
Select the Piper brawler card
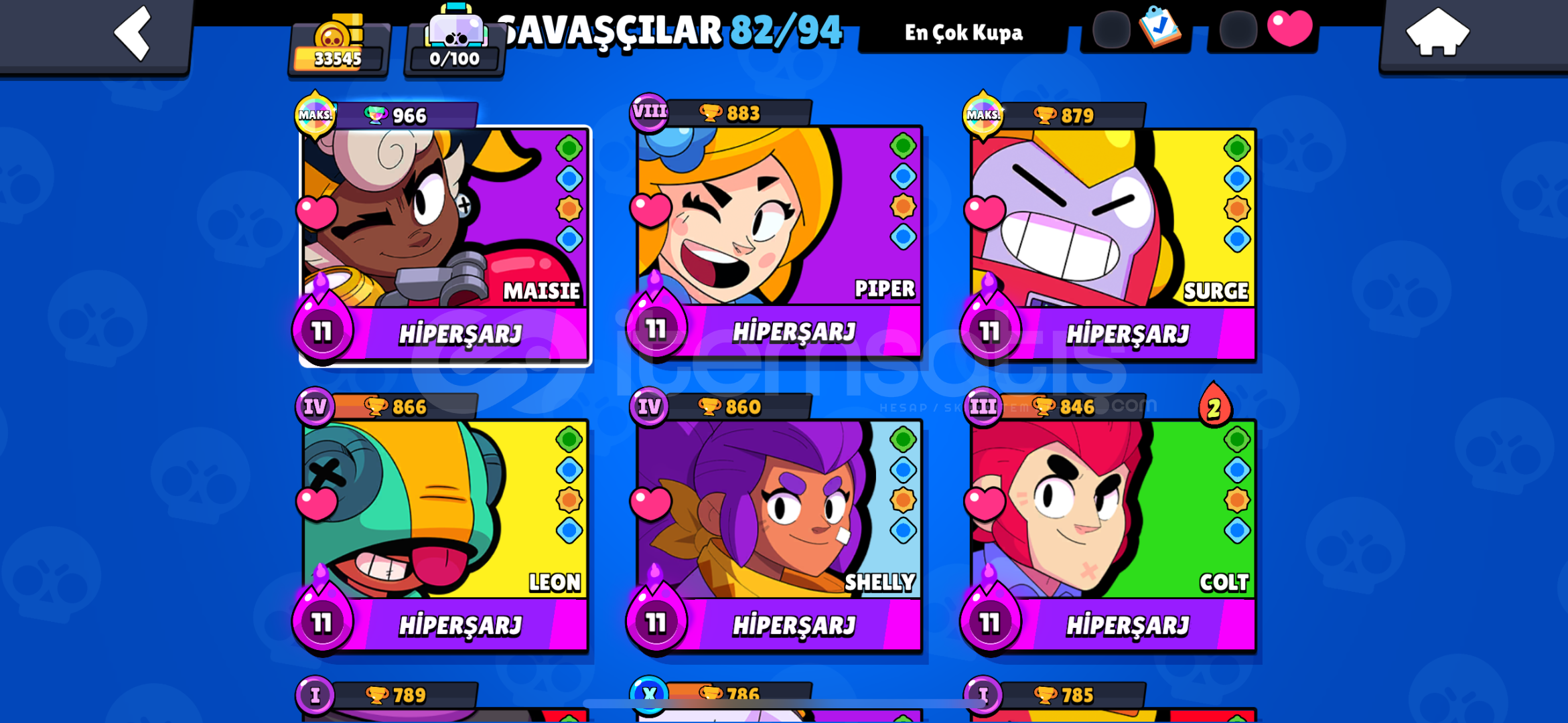778,228
